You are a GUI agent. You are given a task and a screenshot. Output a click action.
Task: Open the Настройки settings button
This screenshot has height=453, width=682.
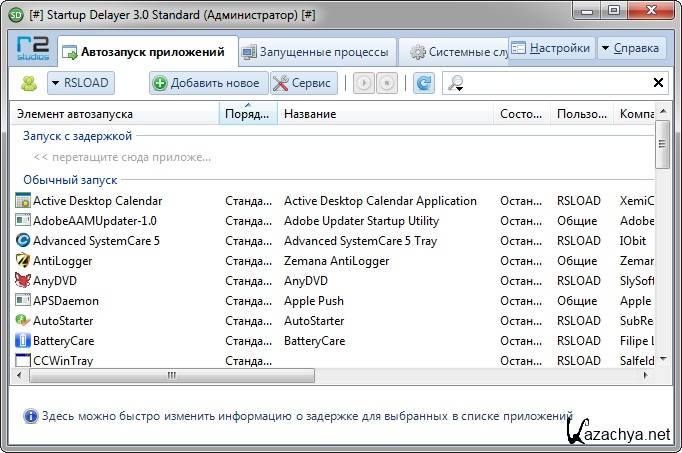(551, 48)
